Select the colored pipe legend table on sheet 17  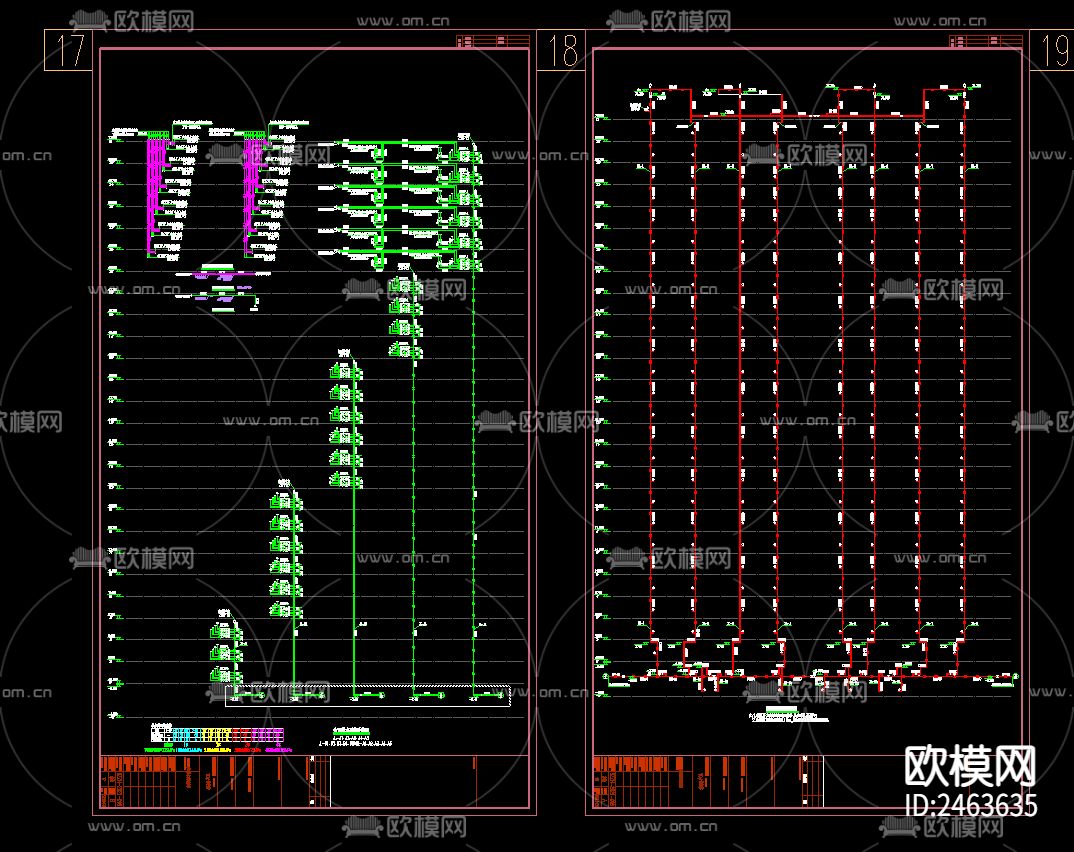pyautogui.click(x=217, y=736)
